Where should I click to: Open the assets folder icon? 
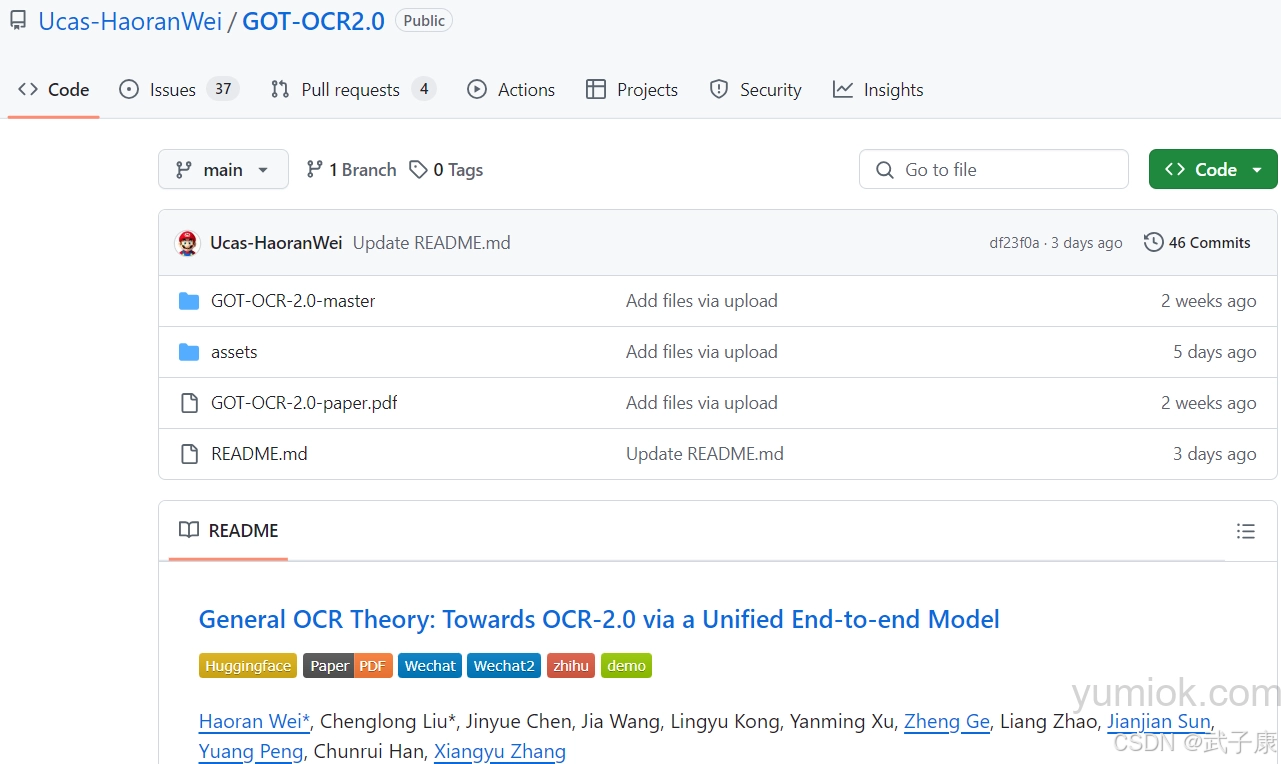[x=190, y=351]
